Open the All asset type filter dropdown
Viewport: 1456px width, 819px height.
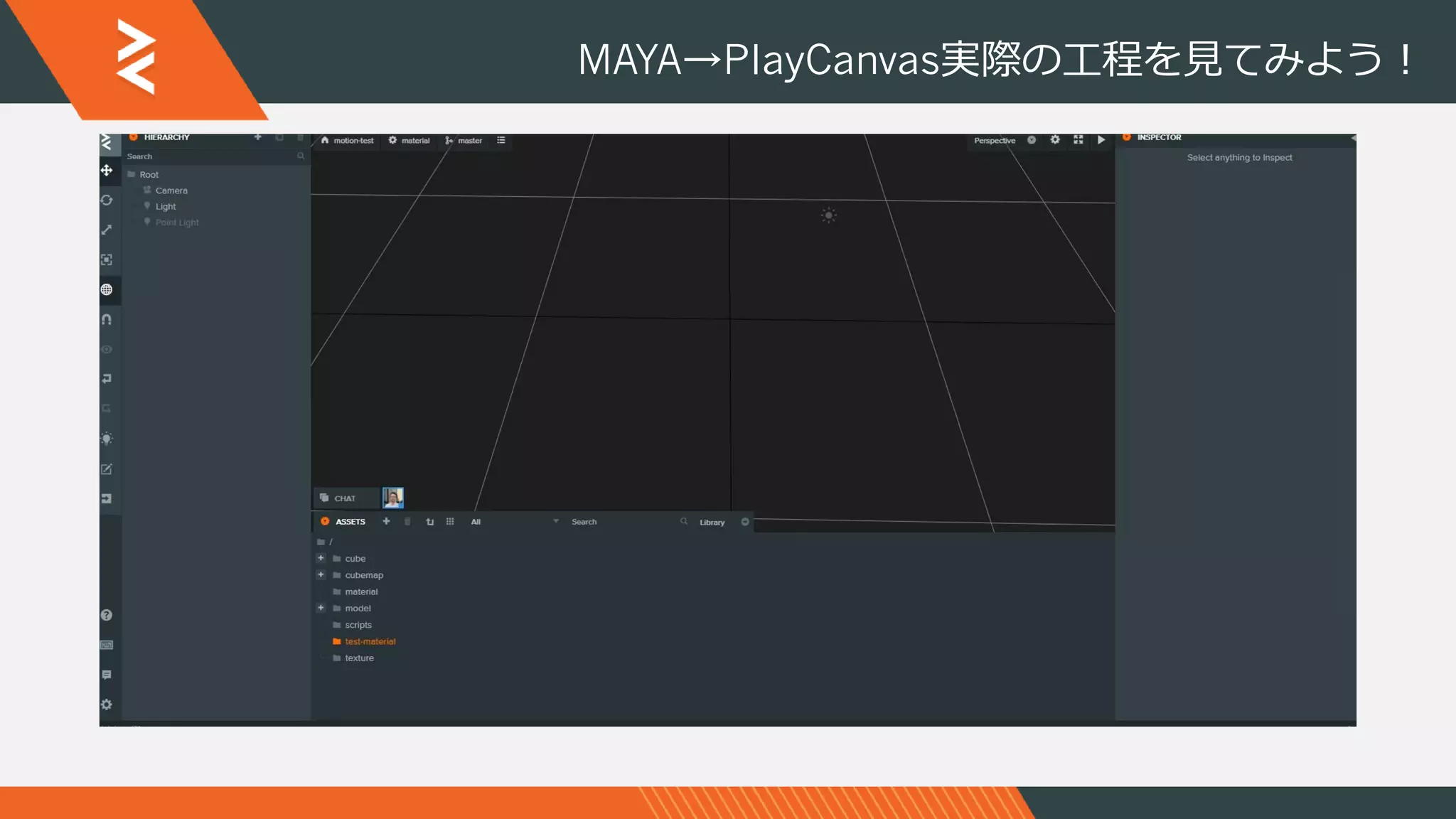pos(514,522)
